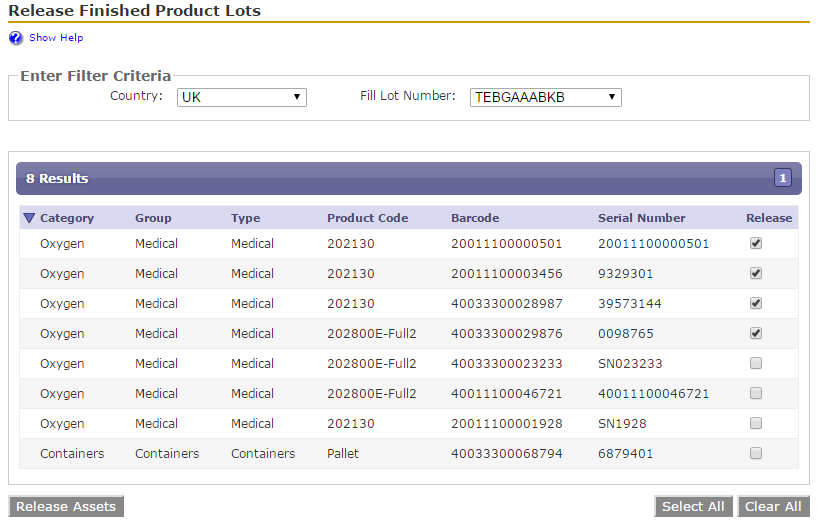Uncheck release for barcode 20011100000501
This screenshot has height=525, width=817.
(x=756, y=243)
